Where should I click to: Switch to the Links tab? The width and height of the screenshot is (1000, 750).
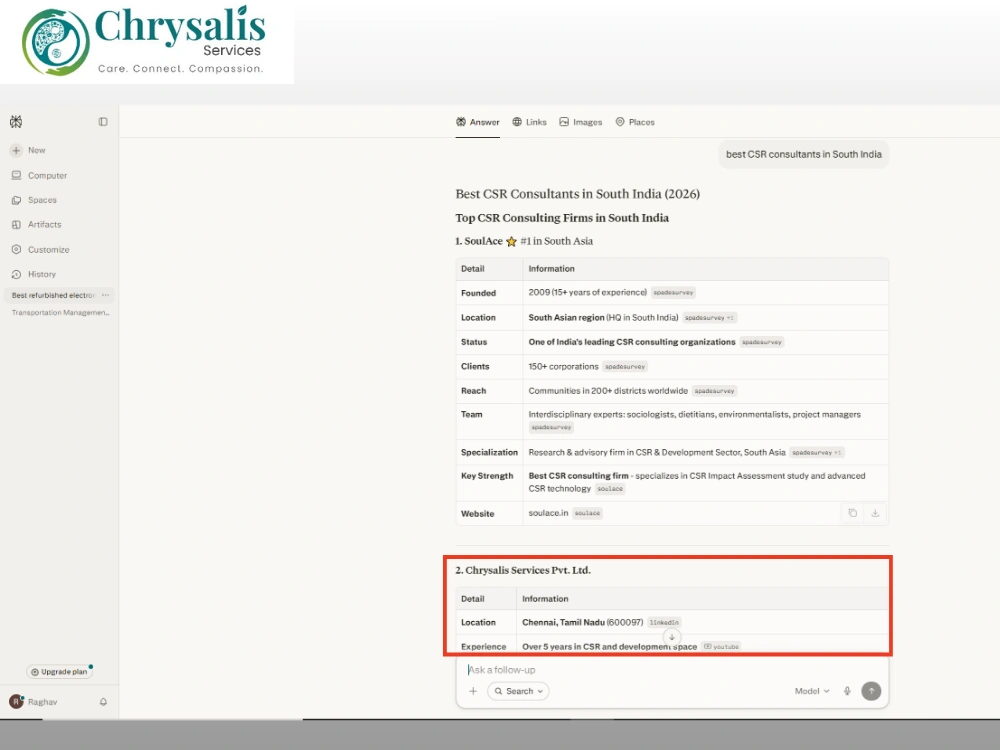tap(529, 122)
